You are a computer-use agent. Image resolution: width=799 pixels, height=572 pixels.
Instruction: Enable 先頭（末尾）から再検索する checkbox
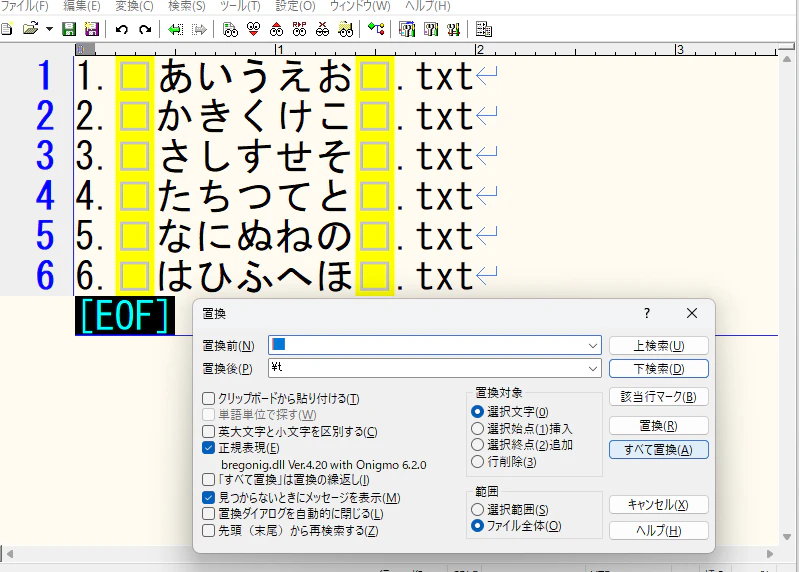(208, 530)
